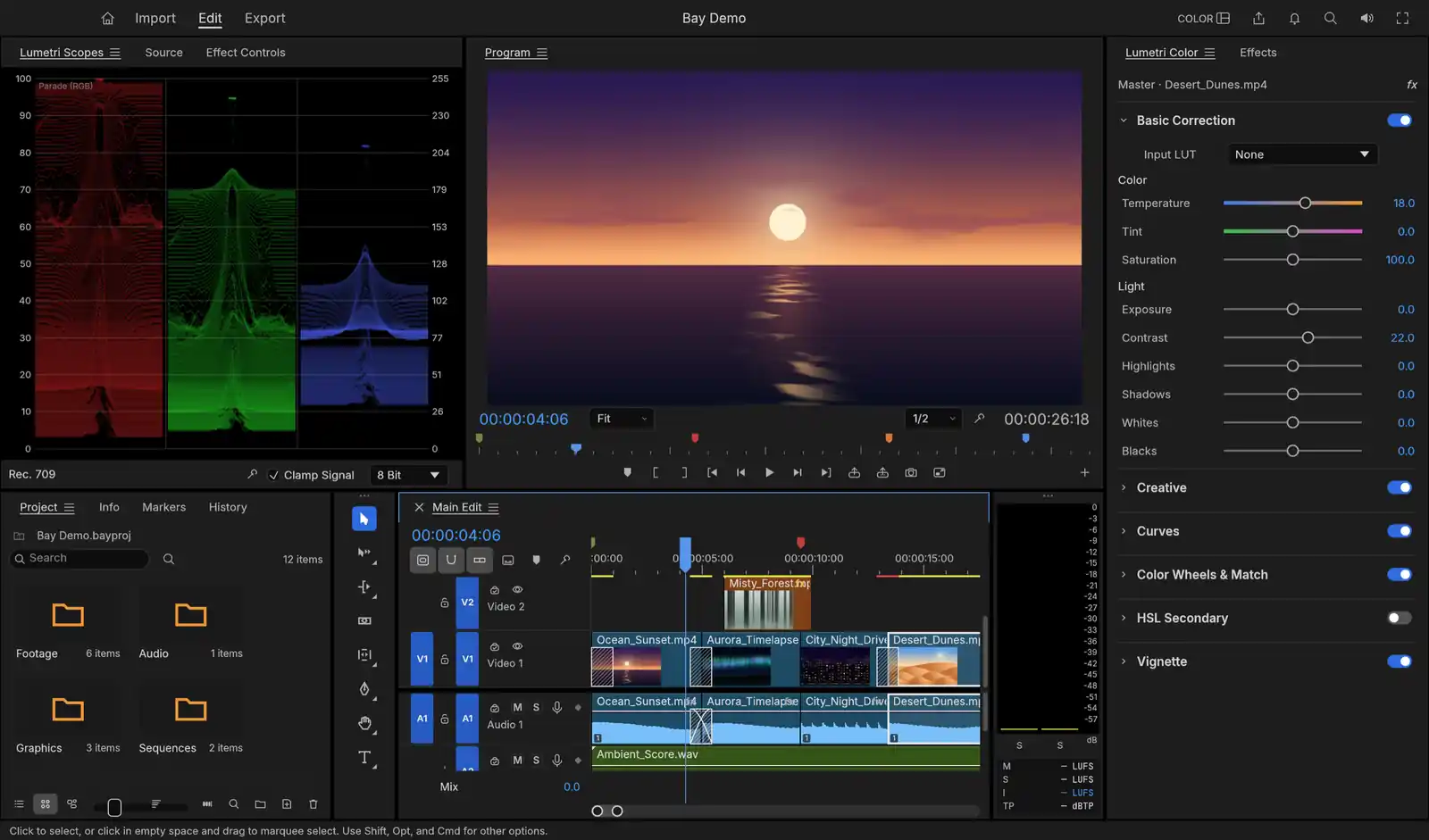Viewport: 1429px width, 840px height.
Task: Switch to the Import workspace
Action: tap(155, 18)
